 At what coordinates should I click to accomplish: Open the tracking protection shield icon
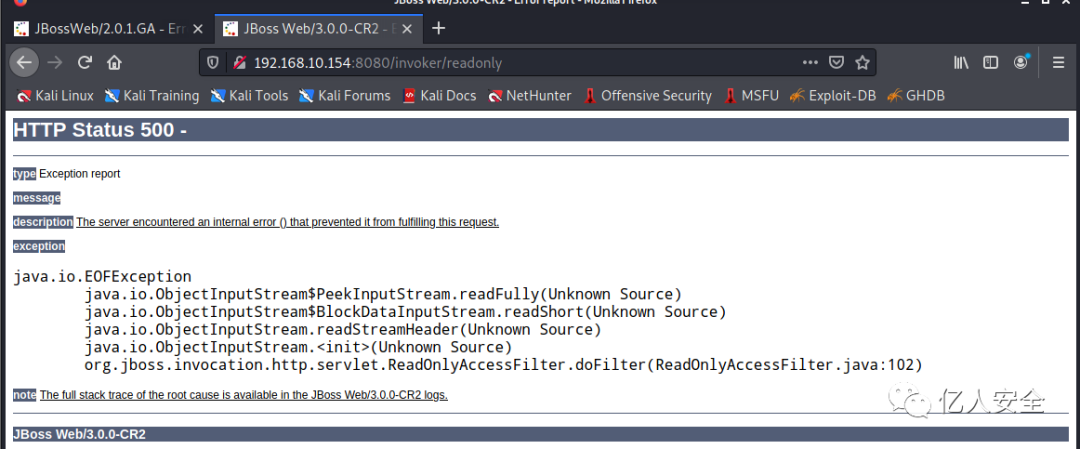pos(214,63)
